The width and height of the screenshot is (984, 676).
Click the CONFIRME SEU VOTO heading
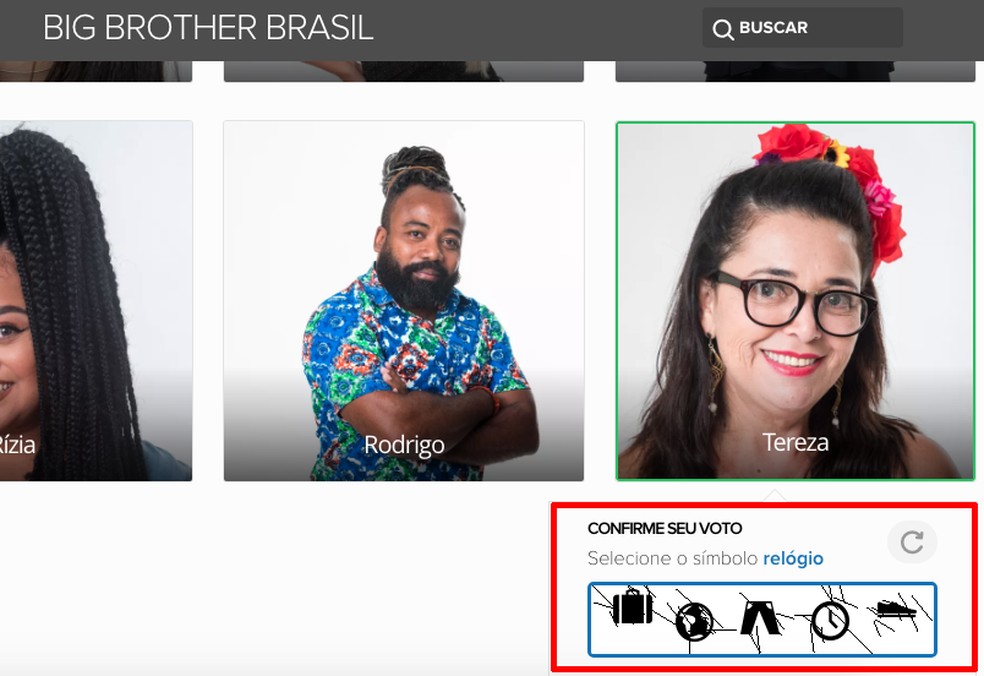tap(665, 528)
